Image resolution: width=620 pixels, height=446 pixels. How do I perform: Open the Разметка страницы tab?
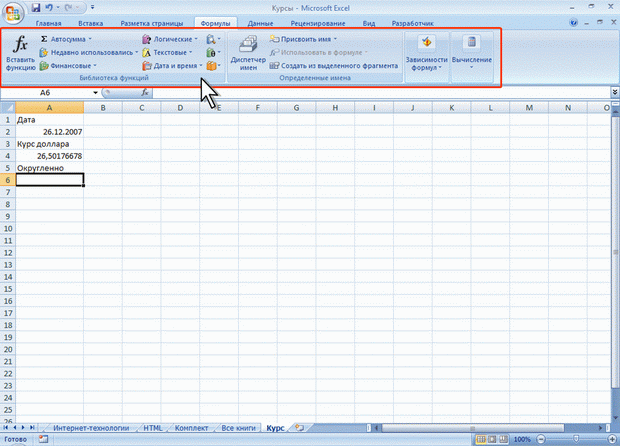pos(151,23)
